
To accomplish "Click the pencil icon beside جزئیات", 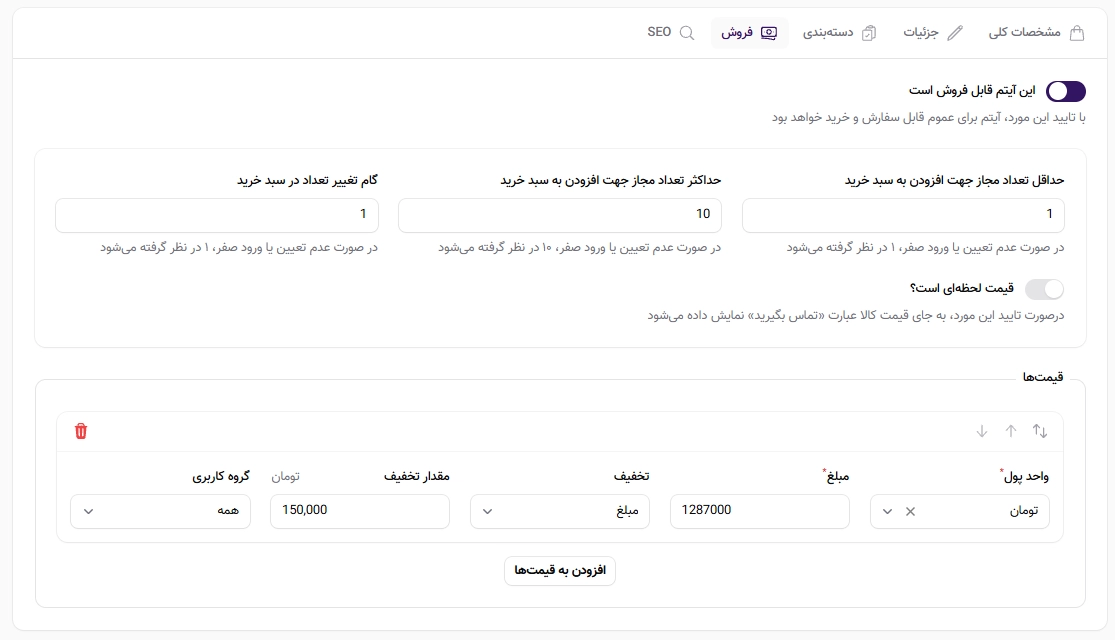I will click(955, 33).
